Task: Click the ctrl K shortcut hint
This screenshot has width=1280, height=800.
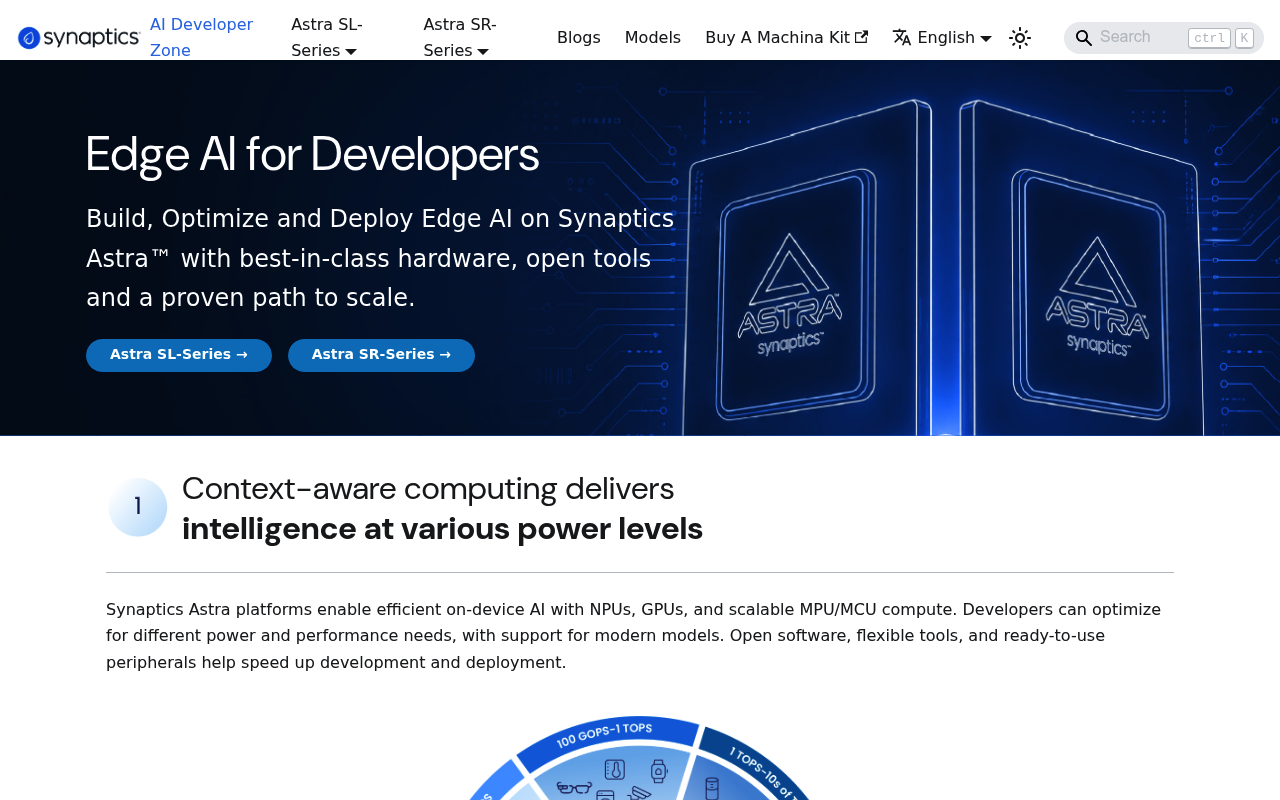Action: tap(1220, 38)
